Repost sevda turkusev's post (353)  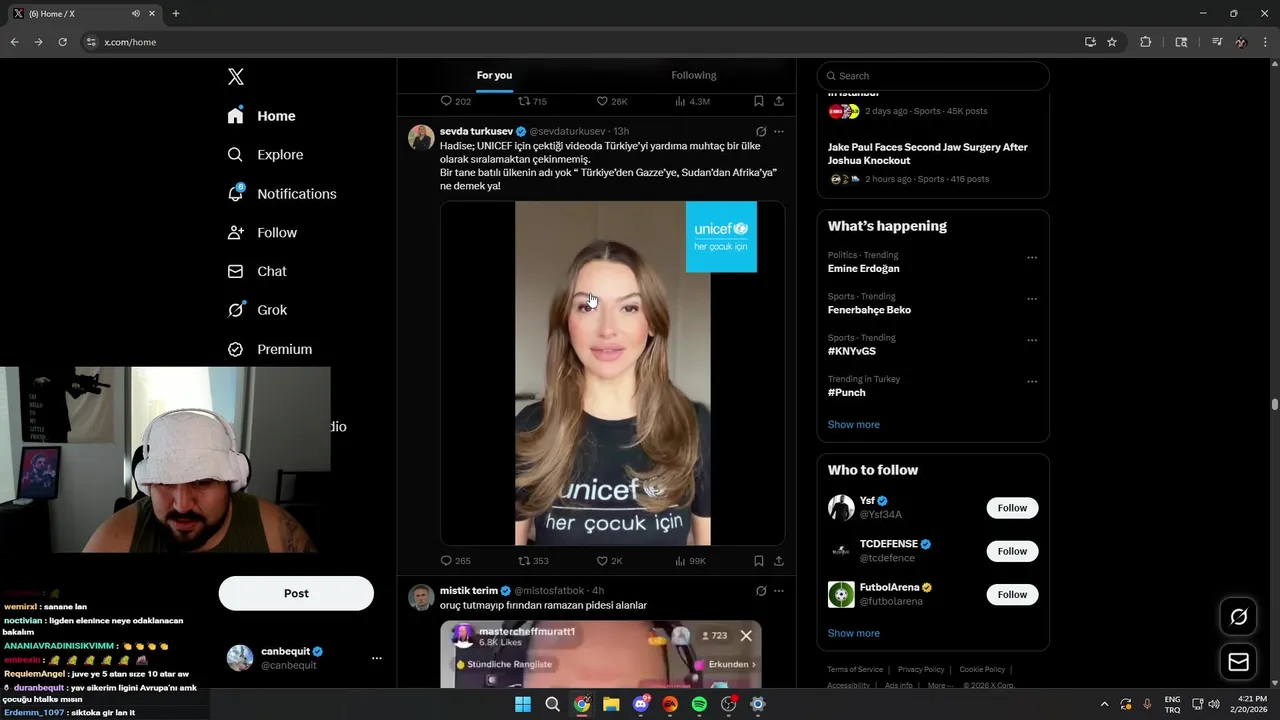(x=533, y=561)
